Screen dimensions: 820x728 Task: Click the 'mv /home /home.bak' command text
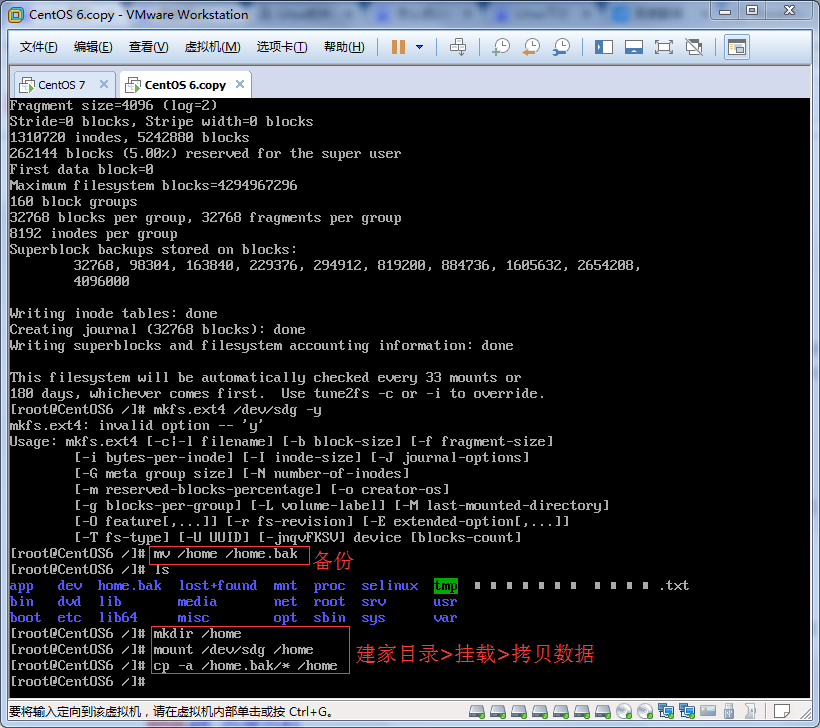(225, 554)
